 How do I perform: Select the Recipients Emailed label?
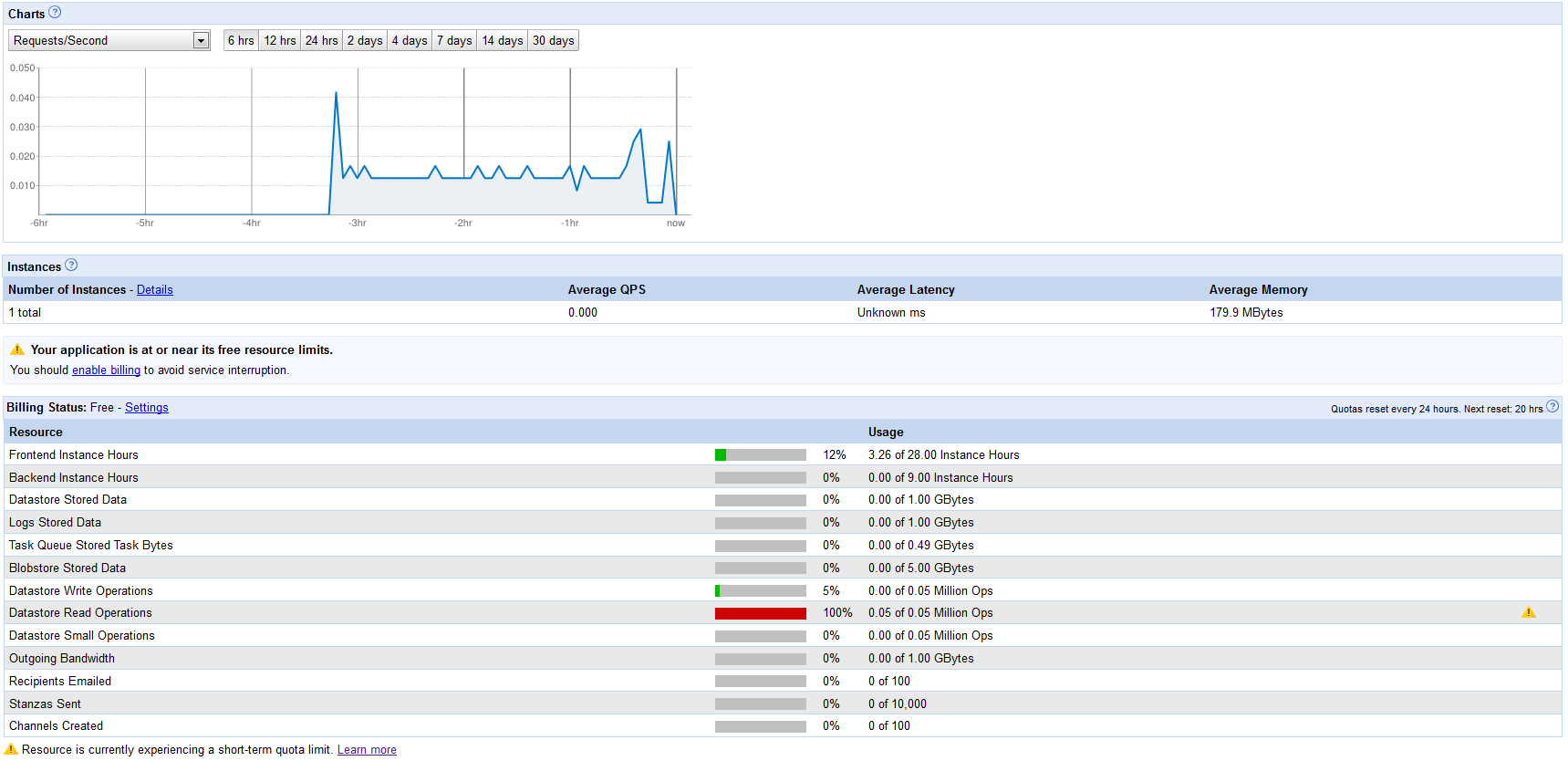(x=60, y=682)
